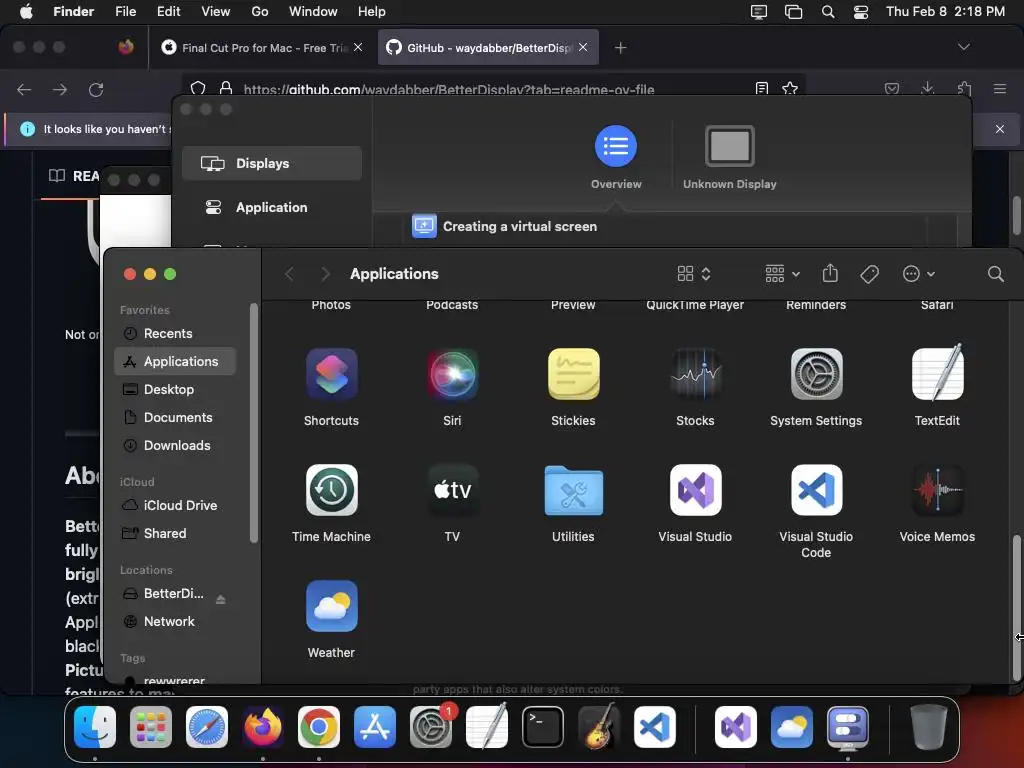
Task: Bookmark this page with the Firefox star
Action: (790, 88)
